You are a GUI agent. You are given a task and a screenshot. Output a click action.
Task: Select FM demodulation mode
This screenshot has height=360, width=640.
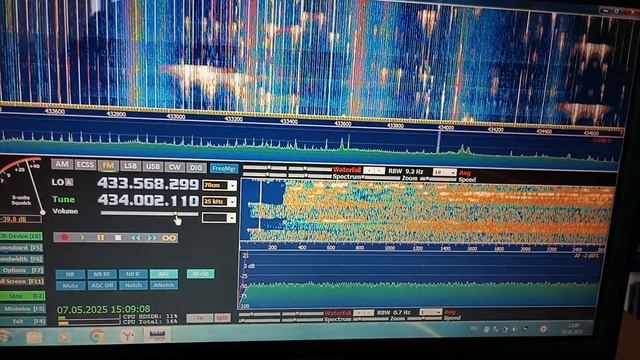(x=108, y=165)
